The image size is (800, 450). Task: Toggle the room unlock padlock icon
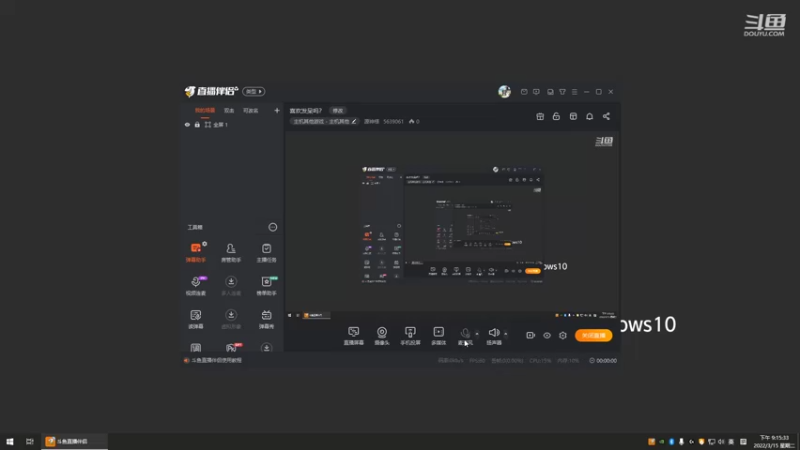tap(556, 116)
